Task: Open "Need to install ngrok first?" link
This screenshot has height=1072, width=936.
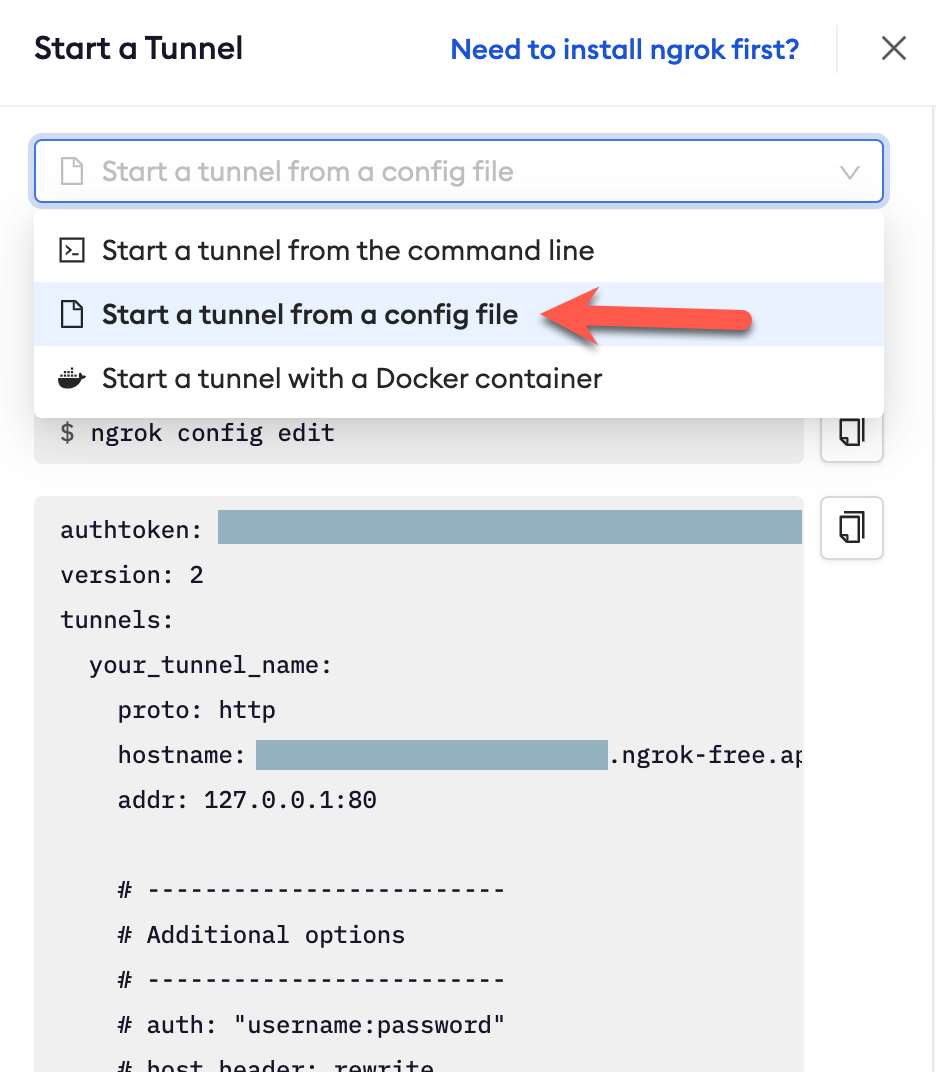Action: (x=625, y=48)
